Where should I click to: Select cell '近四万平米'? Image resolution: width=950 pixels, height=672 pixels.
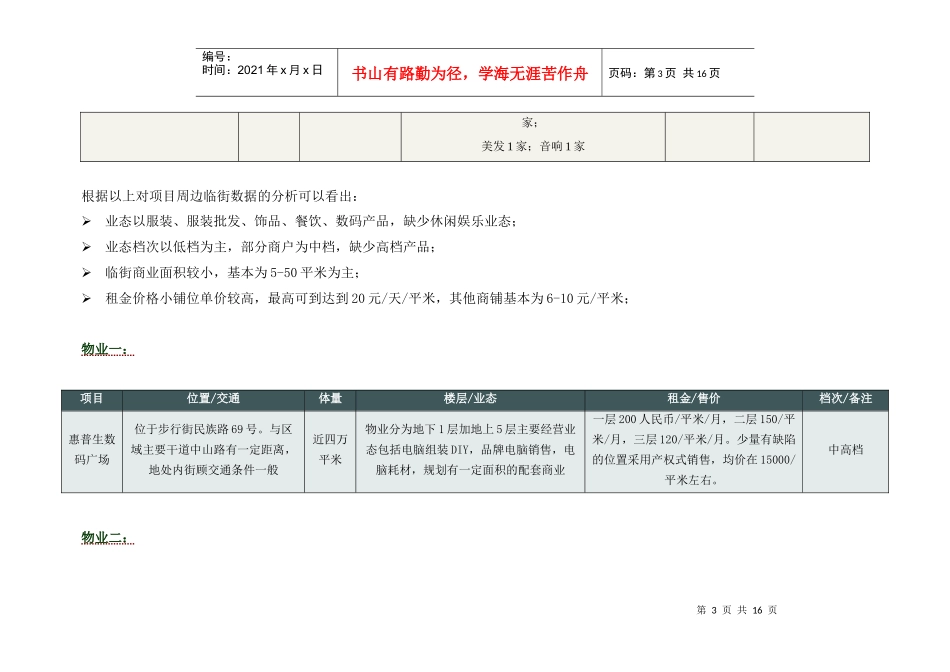[330, 450]
